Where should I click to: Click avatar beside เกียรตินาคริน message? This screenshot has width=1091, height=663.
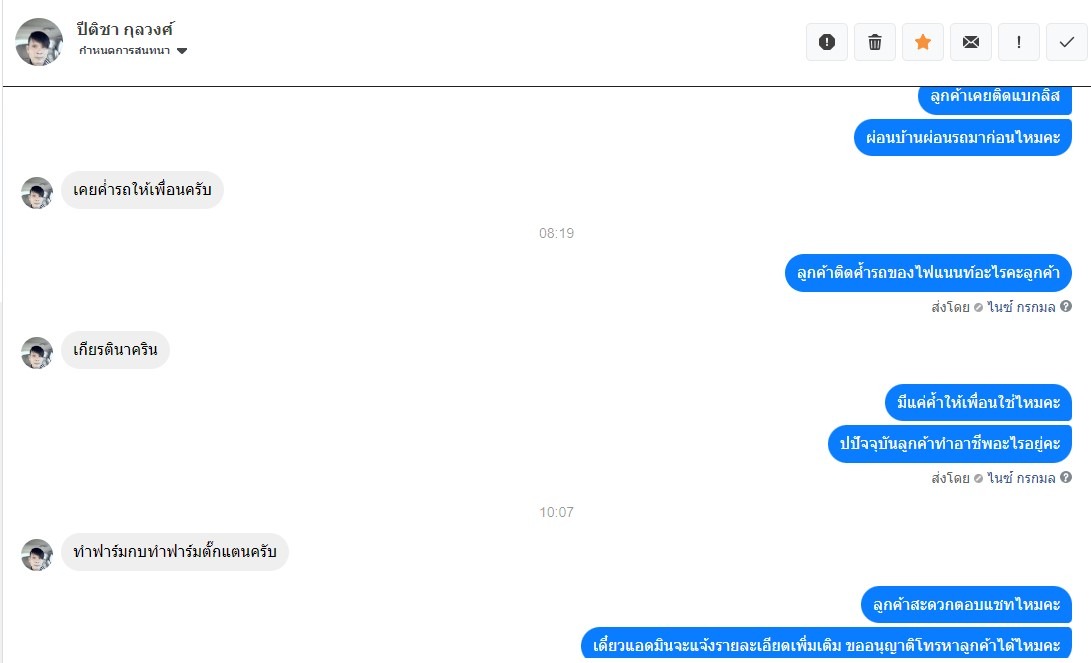[37, 353]
